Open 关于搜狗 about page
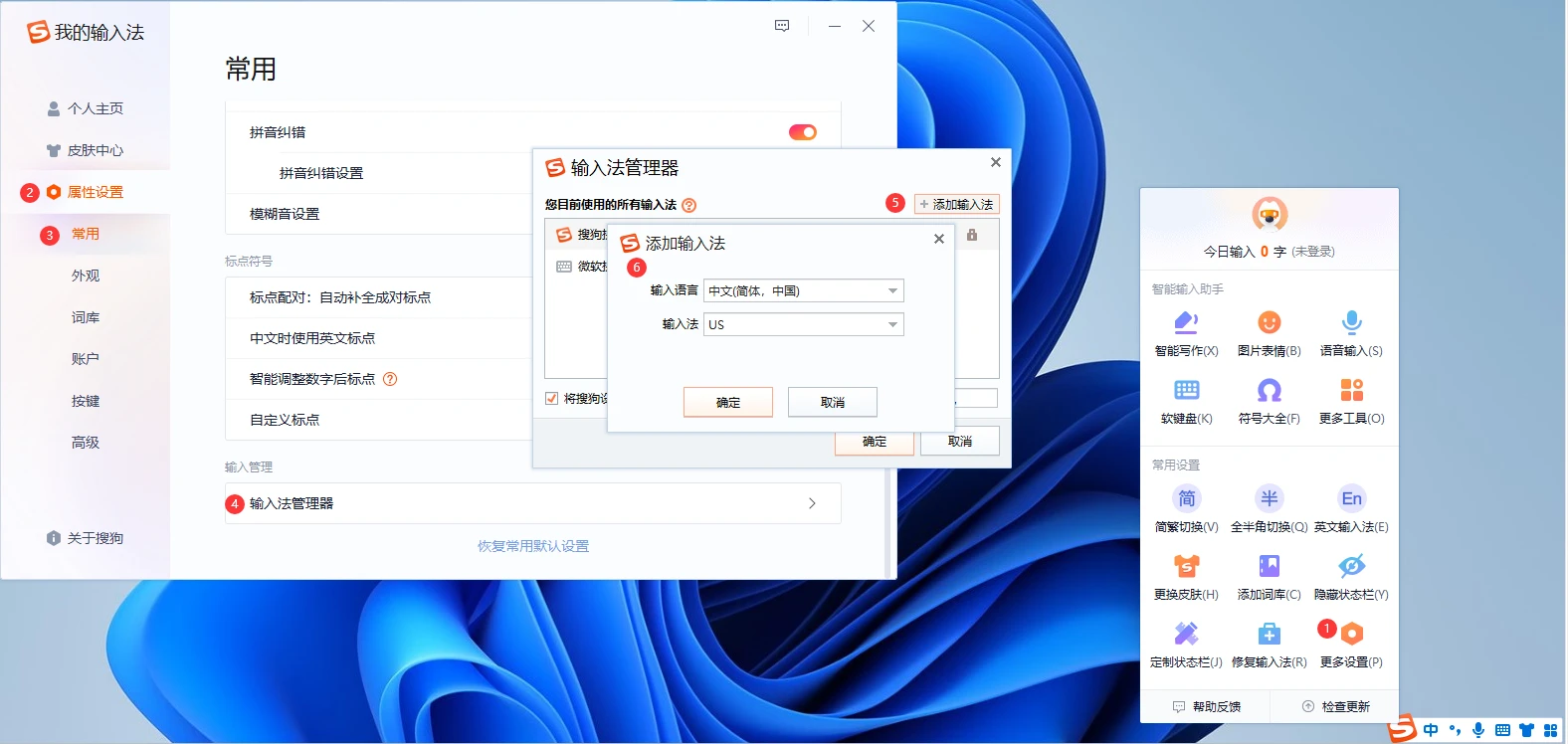This screenshot has height=744, width=1568. click(86, 538)
